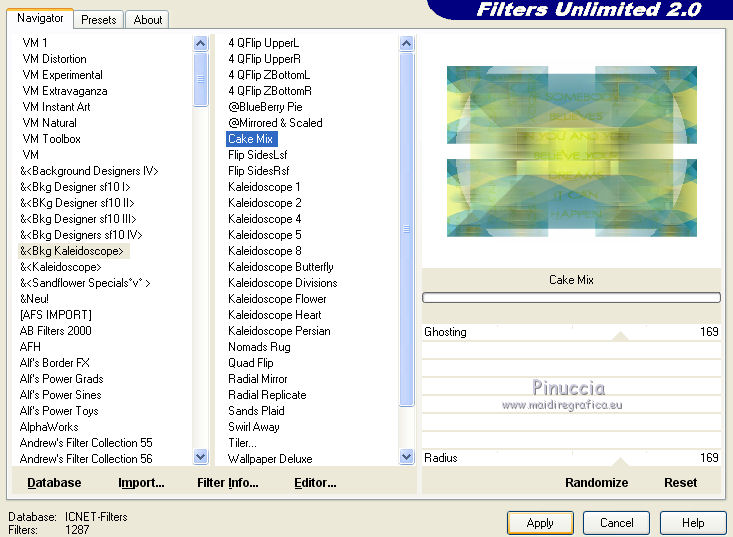Screen dimensions: 733x537
Task: Choose 4 QFlip UpperL filter
Action: (263, 43)
